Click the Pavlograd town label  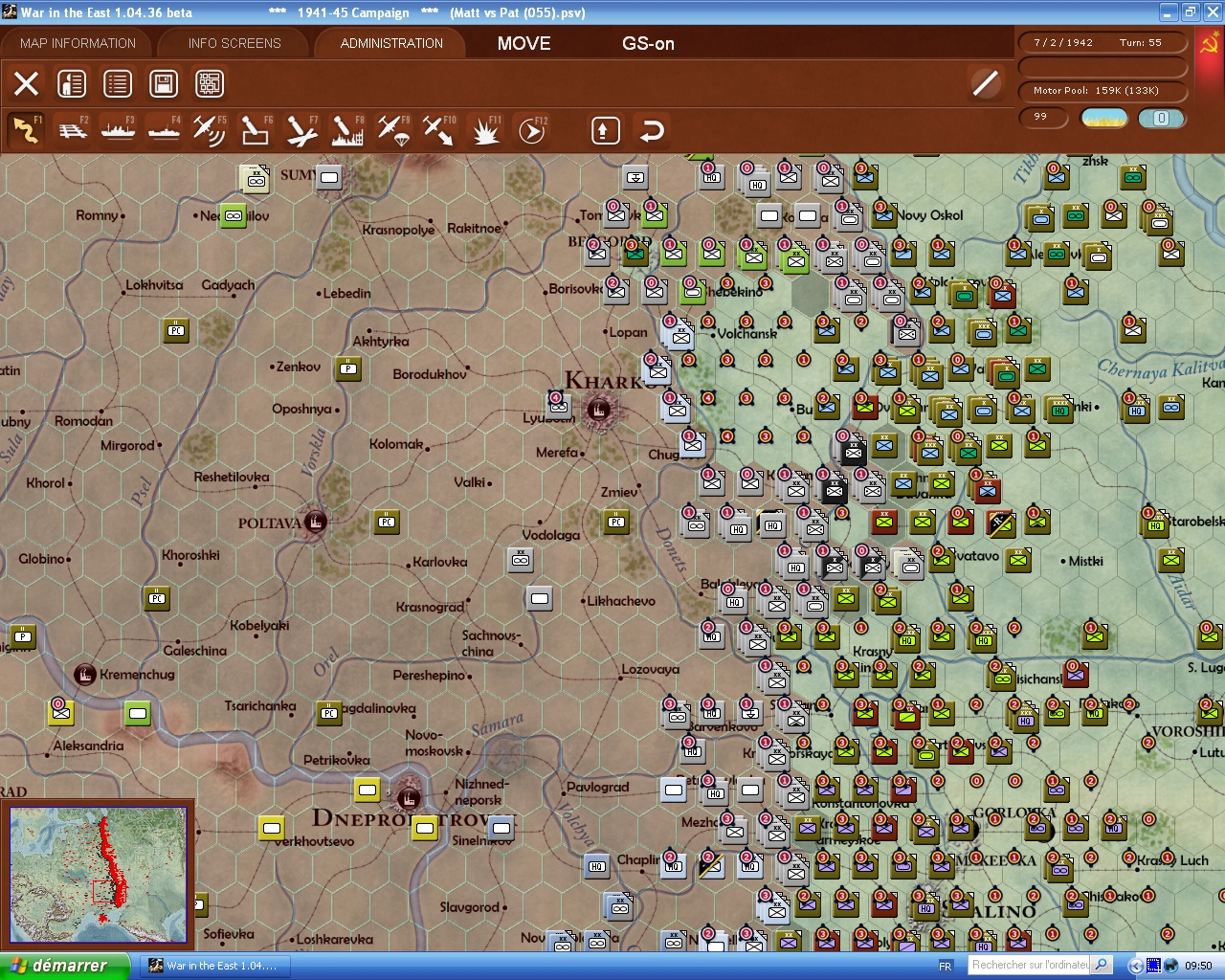click(x=598, y=787)
